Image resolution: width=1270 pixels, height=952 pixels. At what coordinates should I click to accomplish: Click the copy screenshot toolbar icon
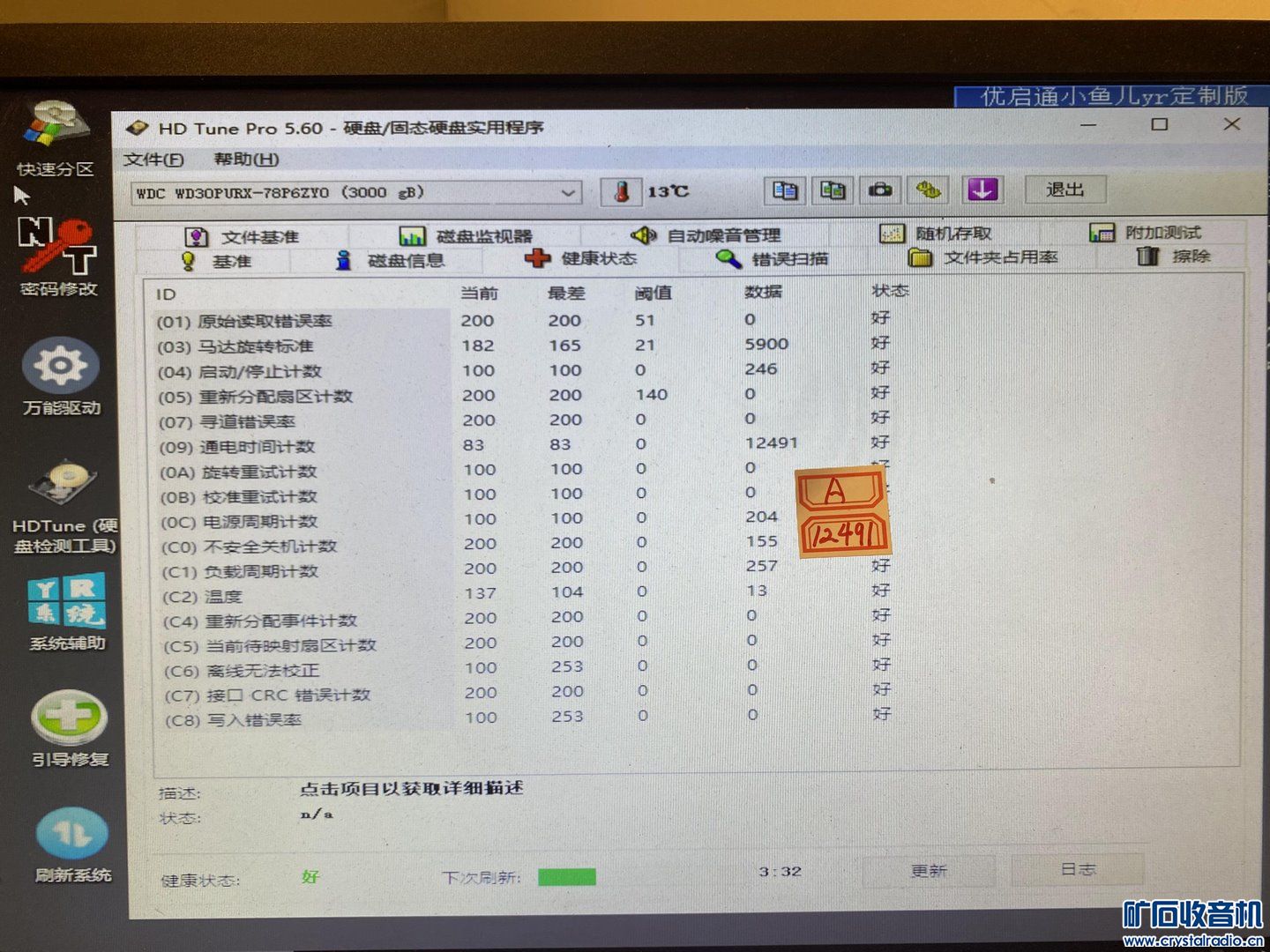(x=833, y=190)
